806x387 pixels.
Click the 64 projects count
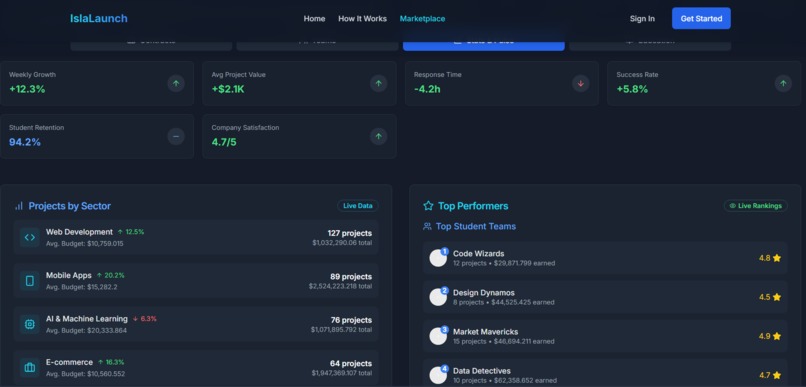[351, 363]
